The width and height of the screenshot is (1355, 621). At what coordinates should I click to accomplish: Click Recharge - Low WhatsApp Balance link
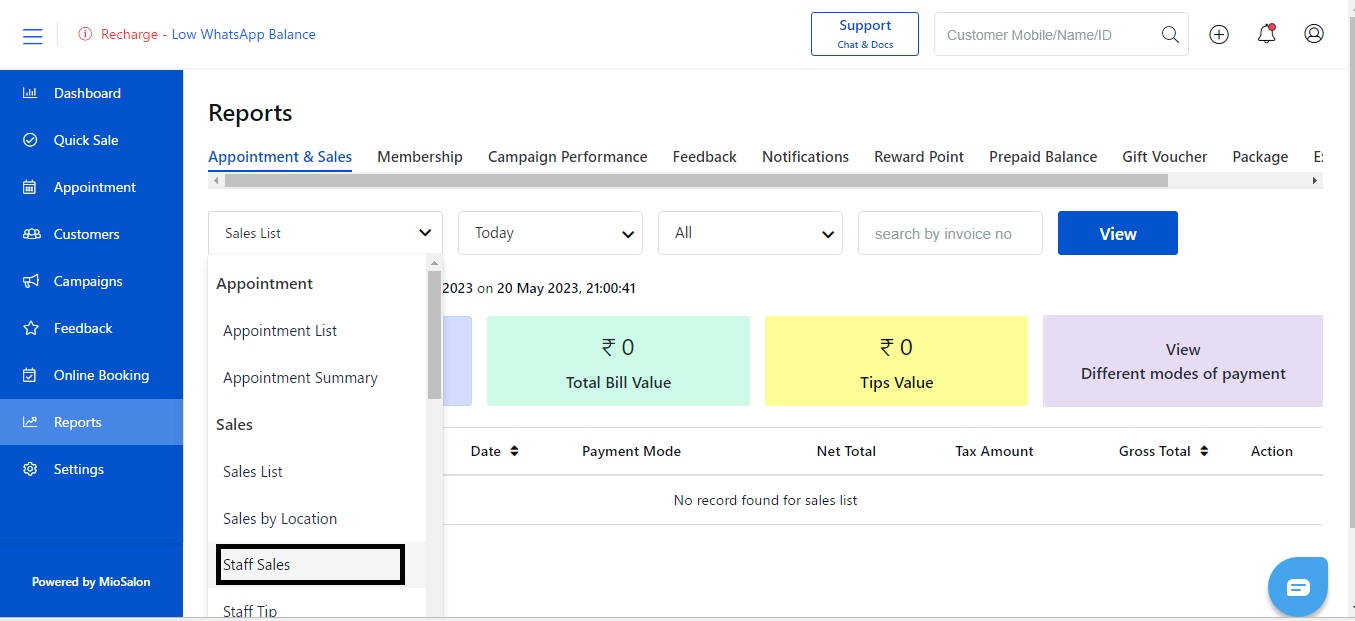tap(208, 34)
